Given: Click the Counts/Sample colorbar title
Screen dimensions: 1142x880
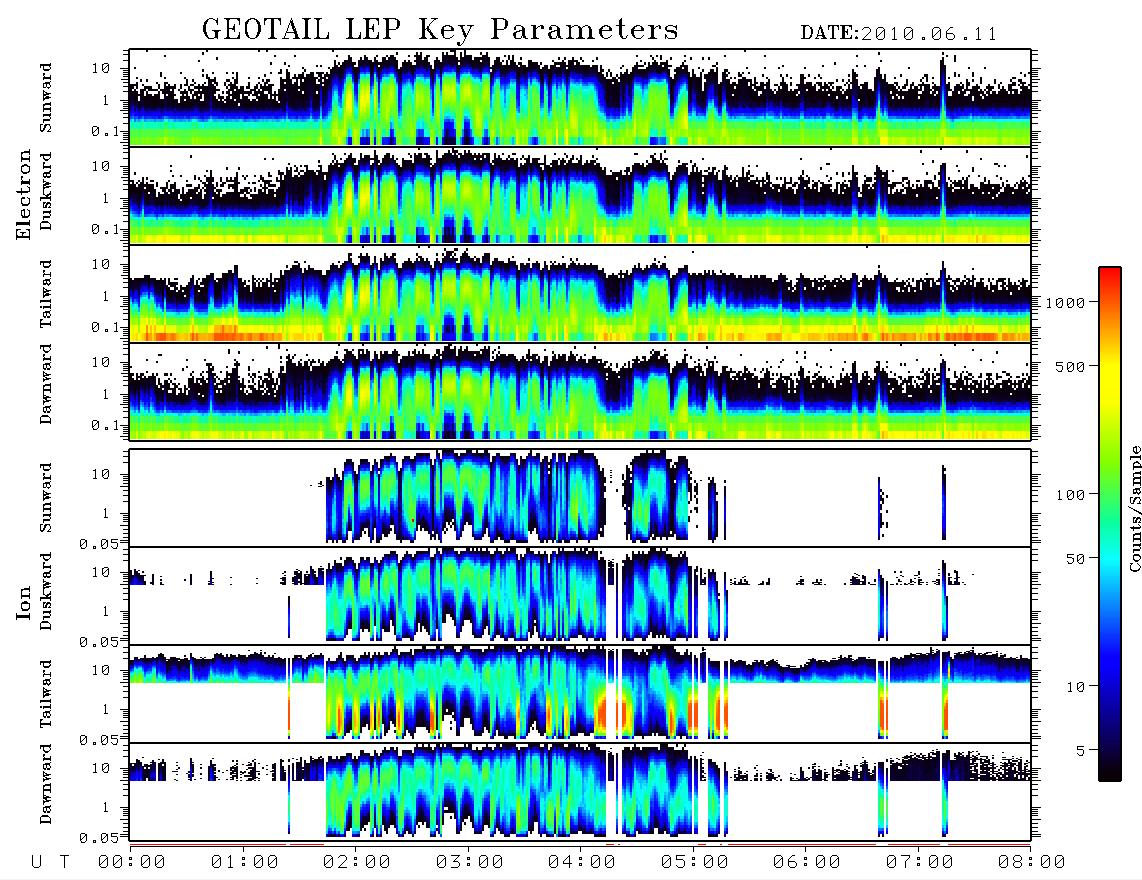Looking at the screenshot, I should tap(1134, 508).
